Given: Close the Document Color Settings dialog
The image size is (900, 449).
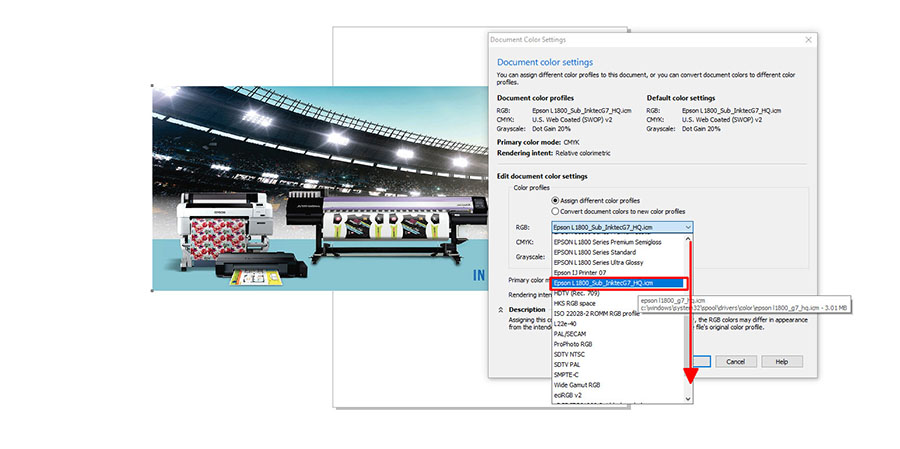Looking at the screenshot, I should click(808, 40).
